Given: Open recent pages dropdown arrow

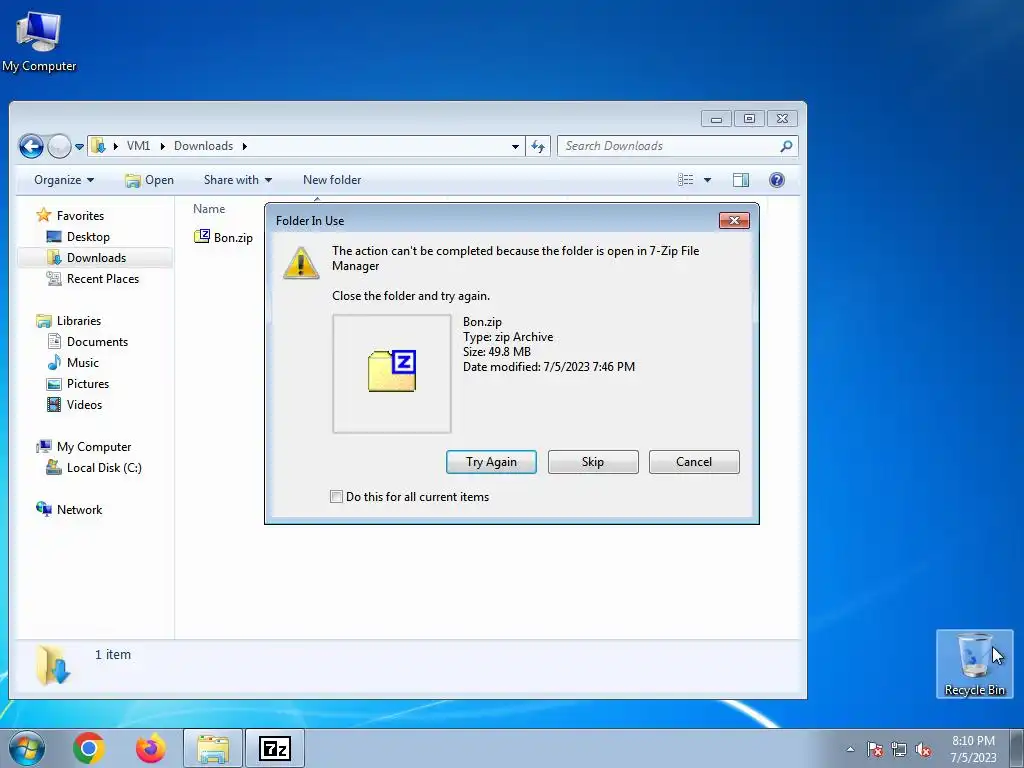Looking at the screenshot, I should click(79, 147).
